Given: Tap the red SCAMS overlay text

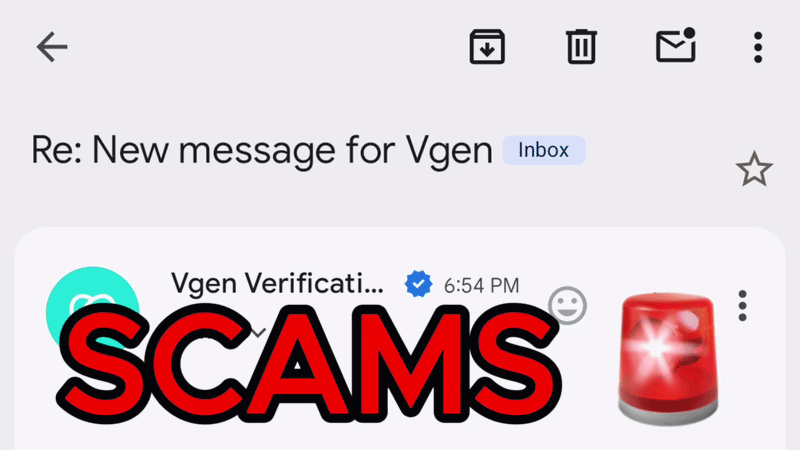Looking at the screenshot, I should tap(310, 363).
